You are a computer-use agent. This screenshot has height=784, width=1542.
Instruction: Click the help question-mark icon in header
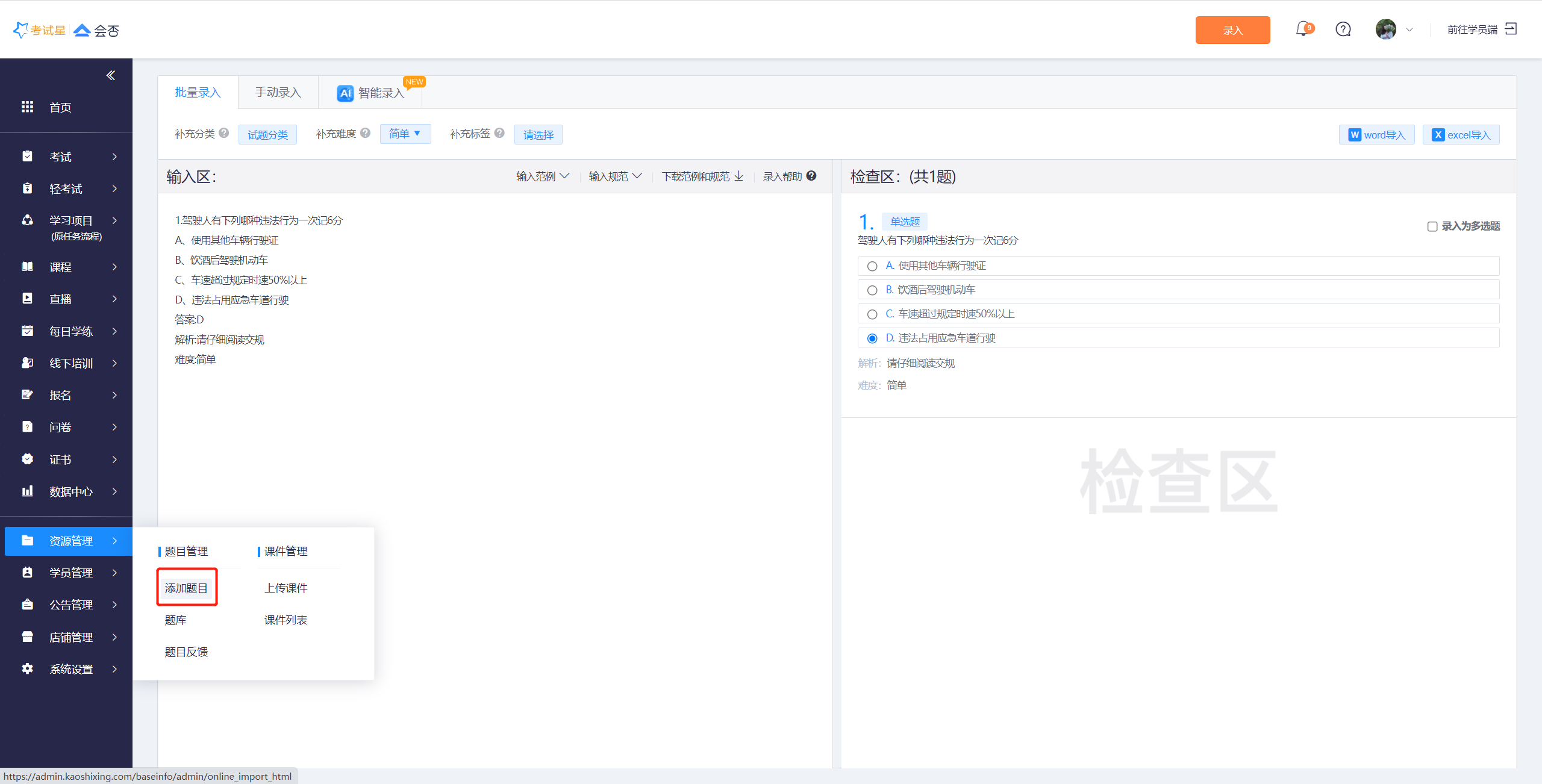1343,29
